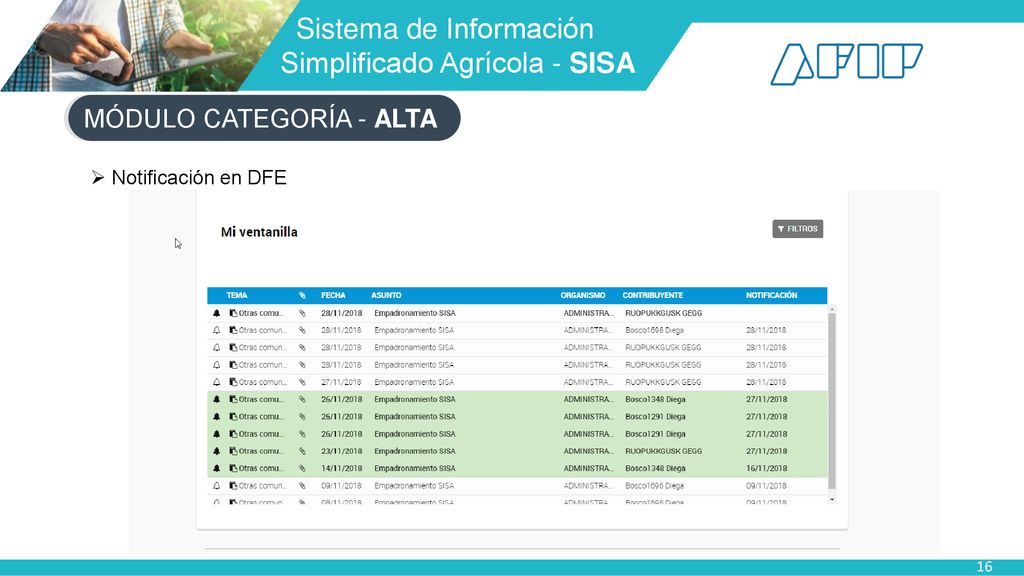Sort by the CONTRIBUYENTE column header
1024x576 pixels.
(652, 295)
